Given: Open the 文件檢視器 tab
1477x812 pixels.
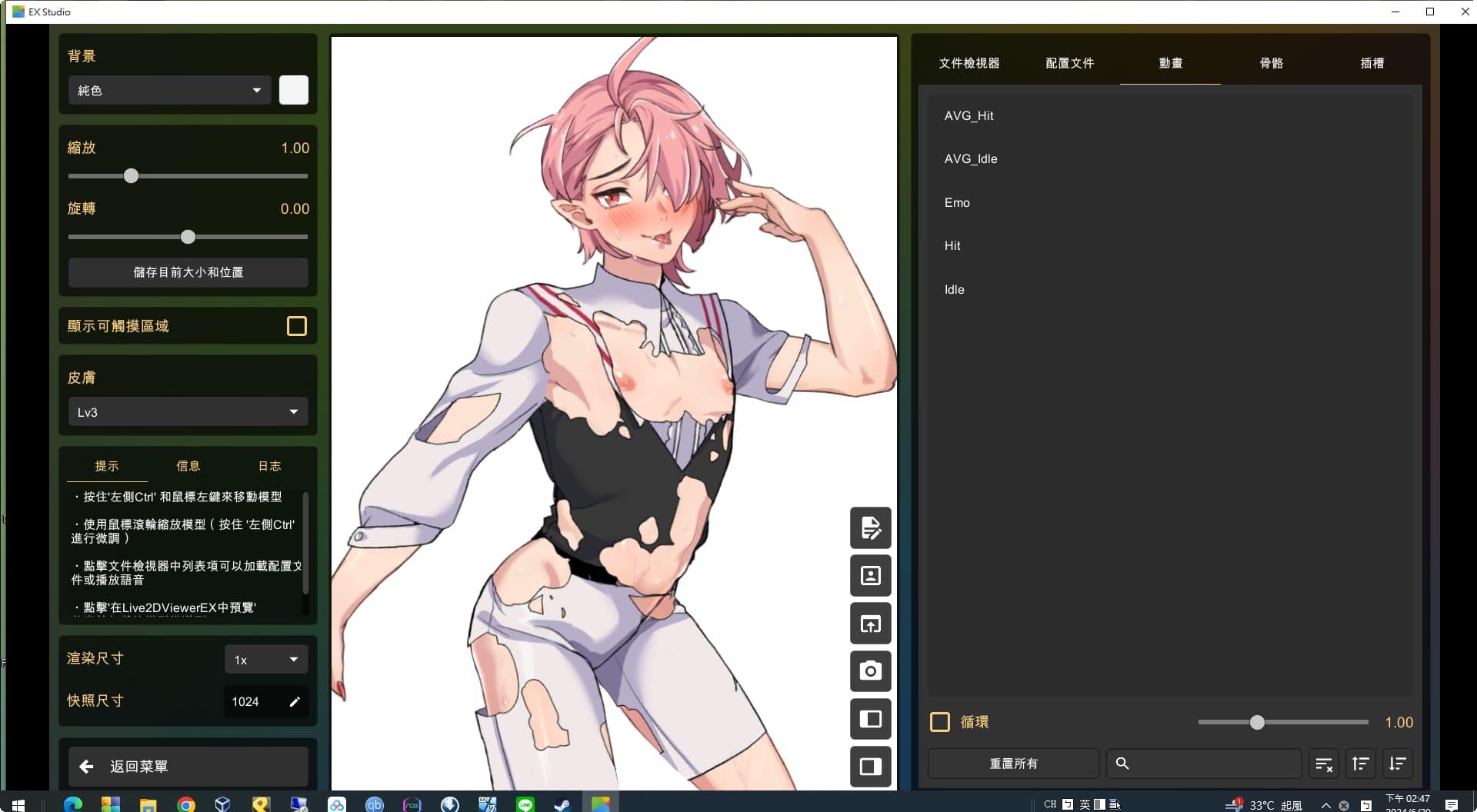Looking at the screenshot, I should pos(969,63).
